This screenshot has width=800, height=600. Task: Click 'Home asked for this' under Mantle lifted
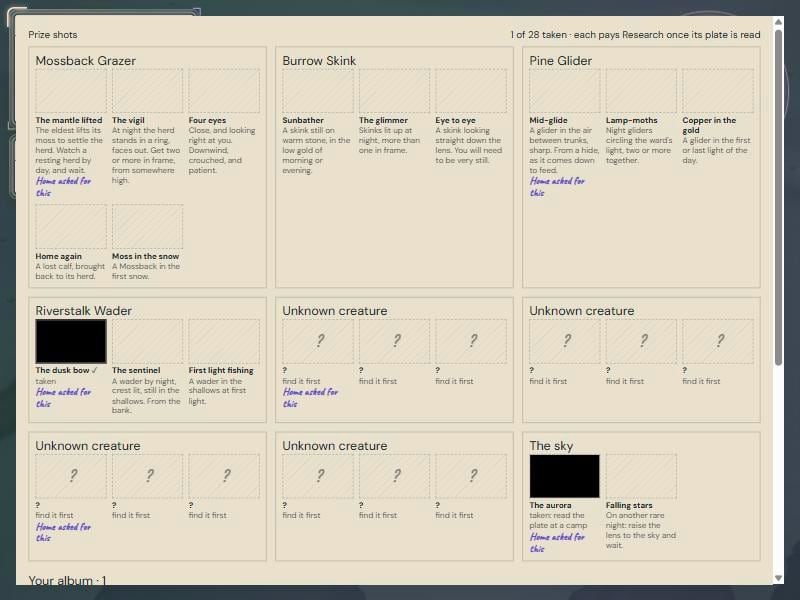point(63,187)
